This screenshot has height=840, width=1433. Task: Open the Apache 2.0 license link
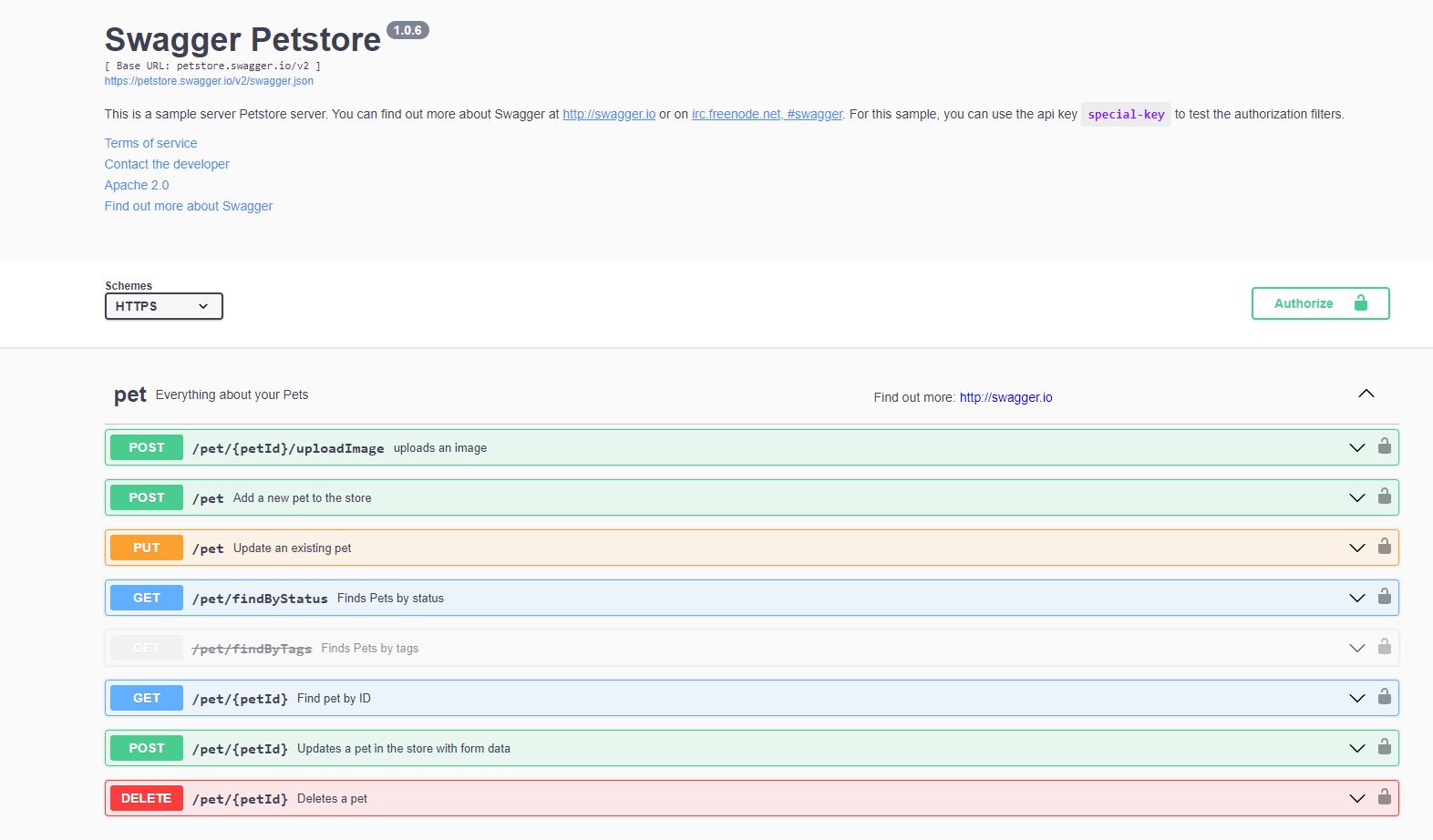(137, 185)
